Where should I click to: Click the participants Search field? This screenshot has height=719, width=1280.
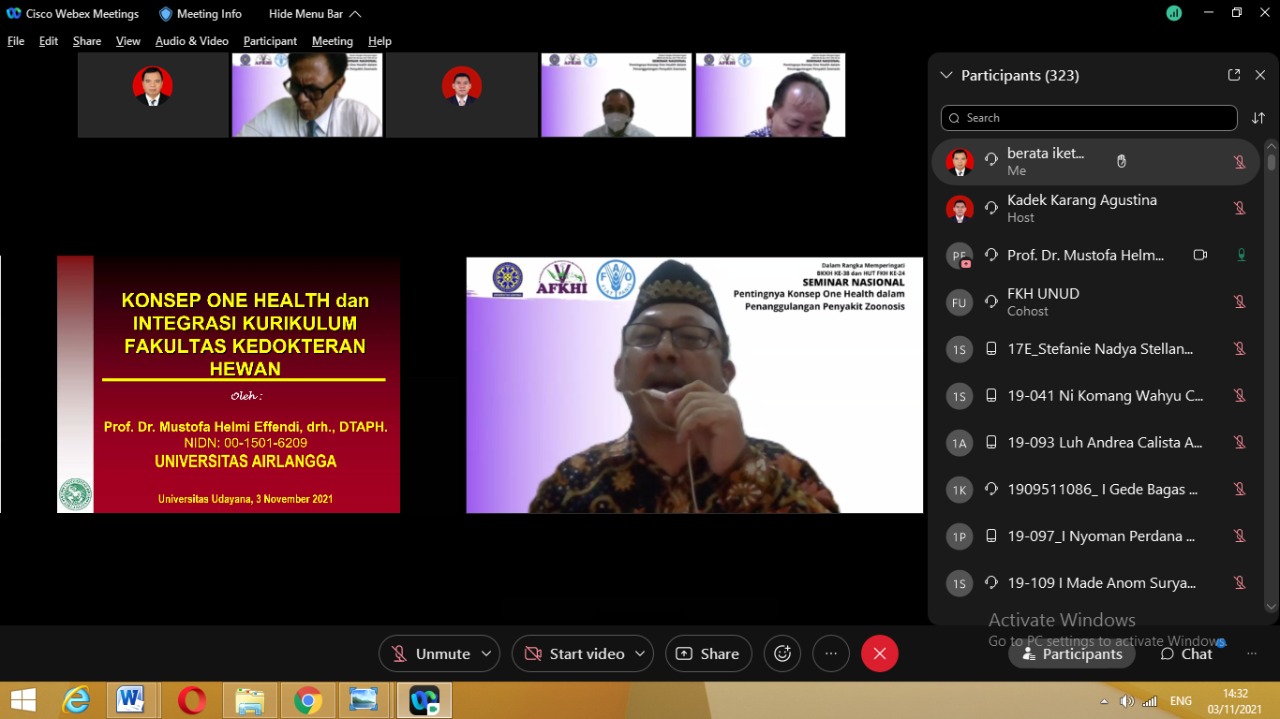click(x=1088, y=118)
